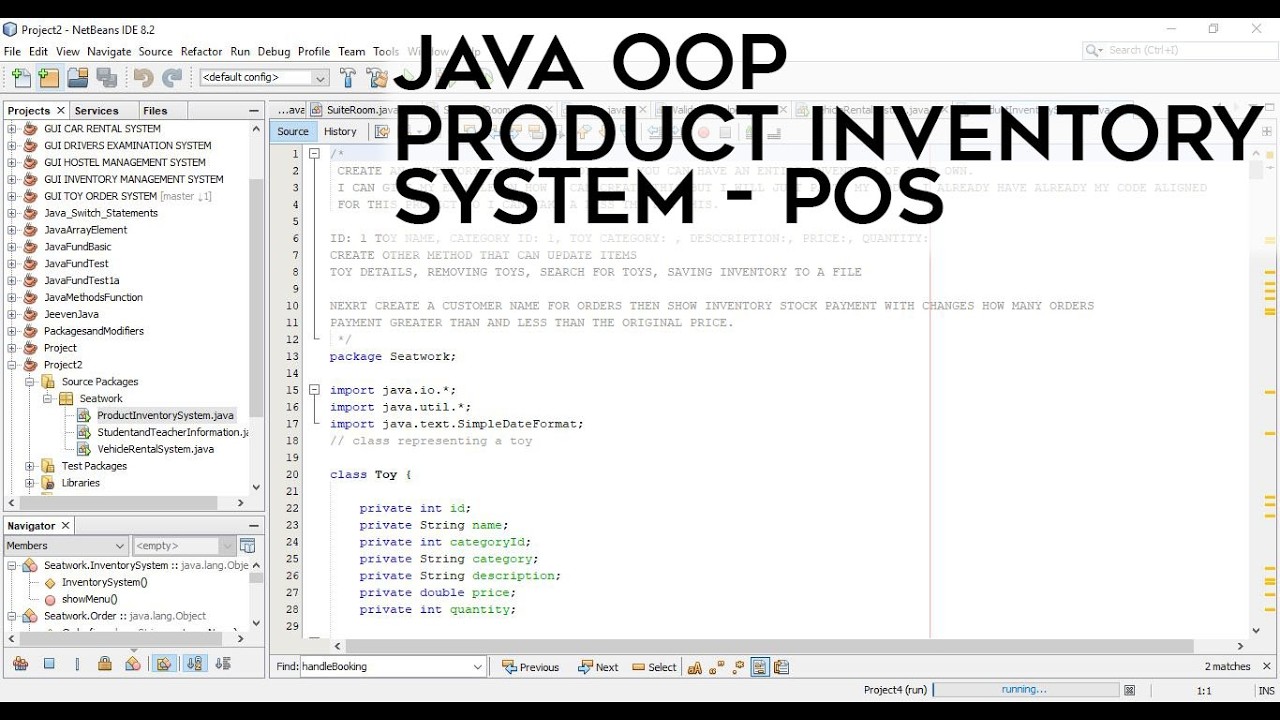1280x720 pixels.
Task: Click the Save All toolbar icon
Action: (x=107, y=77)
